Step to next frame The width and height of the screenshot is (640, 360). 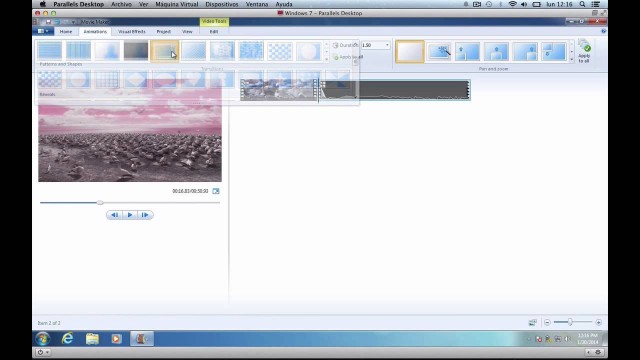pyautogui.click(x=145, y=215)
